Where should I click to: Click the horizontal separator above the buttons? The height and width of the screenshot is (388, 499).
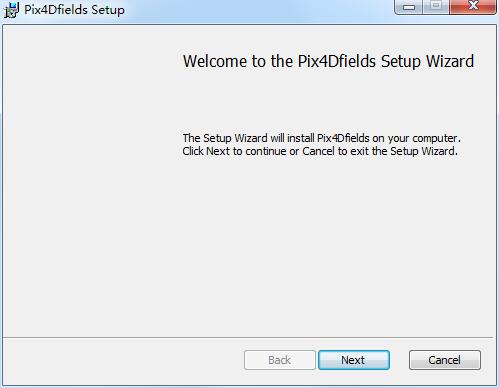248,338
